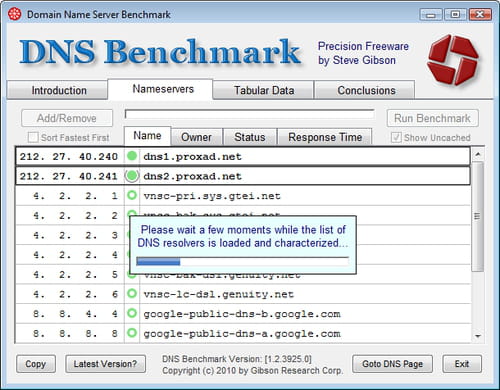Click the status circle next to vnsc-lc-dsl.genuity.net
This screenshot has height=390, width=500.
click(132, 294)
